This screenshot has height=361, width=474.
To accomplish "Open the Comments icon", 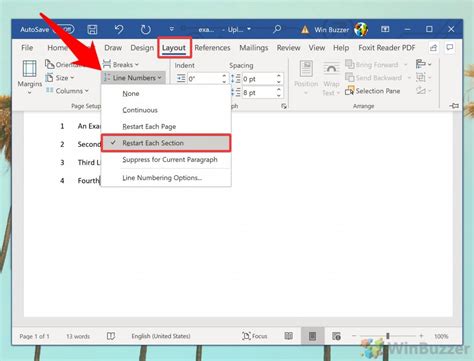I will click(x=450, y=48).
